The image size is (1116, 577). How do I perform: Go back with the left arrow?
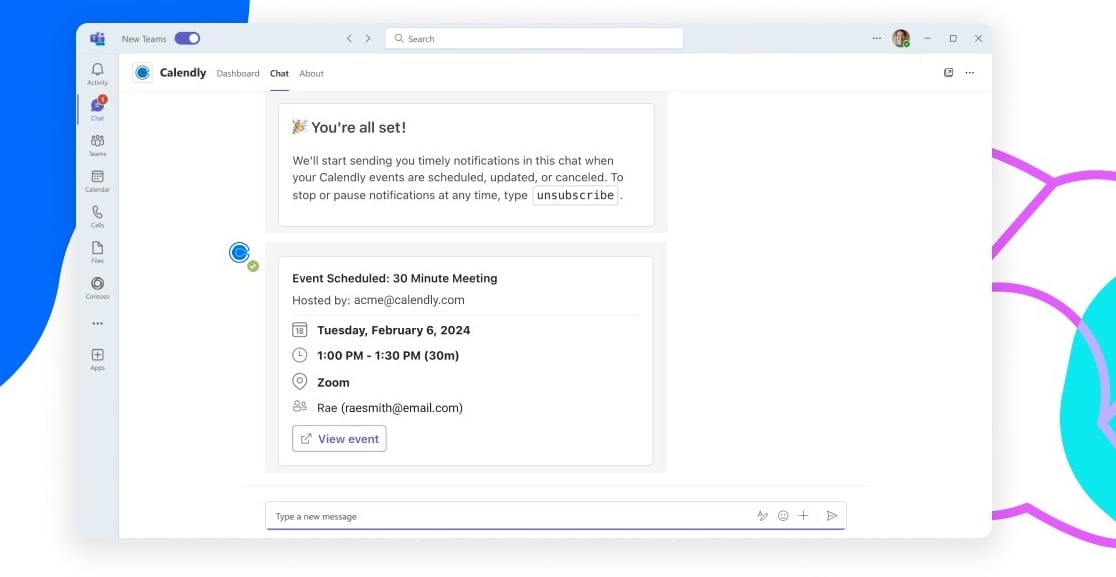349,38
